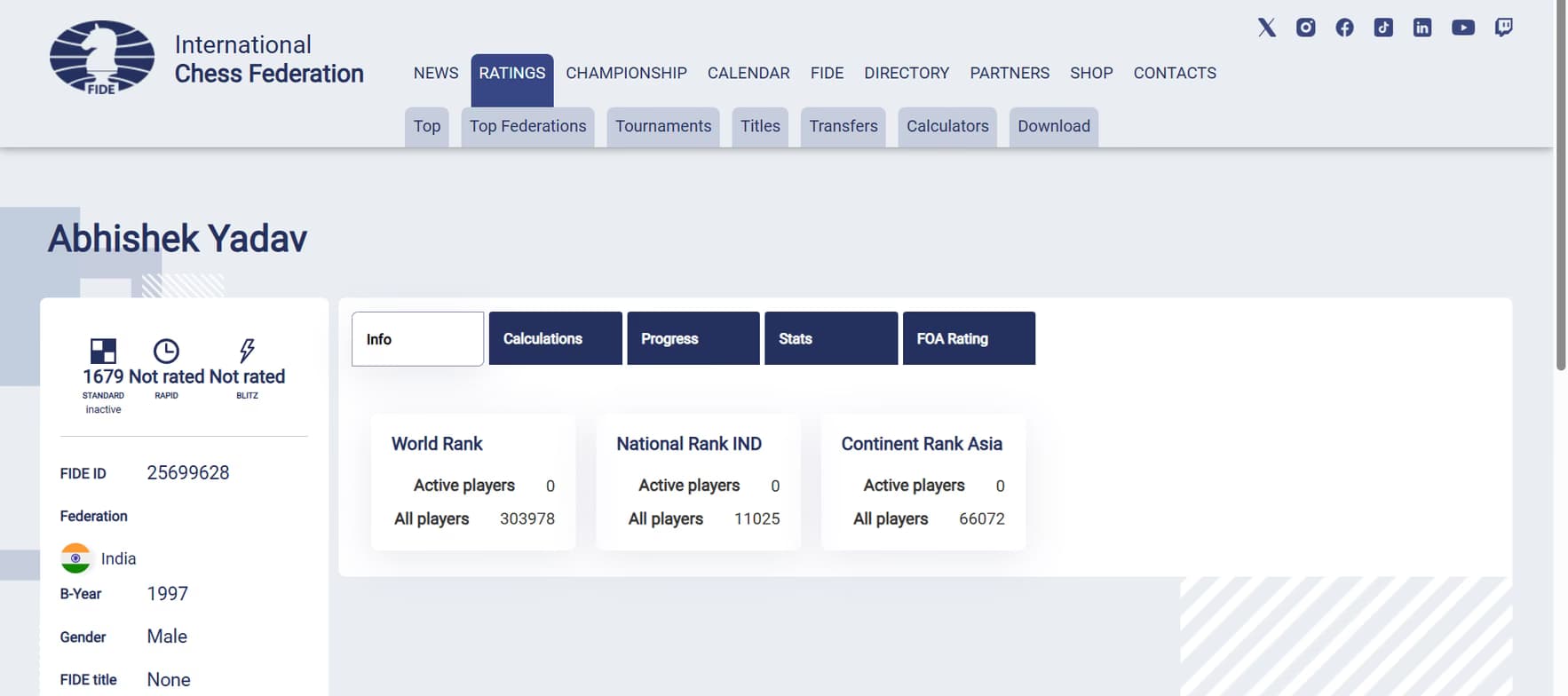Open the Instagram social icon
The image size is (1568, 696).
(x=1305, y=28)
